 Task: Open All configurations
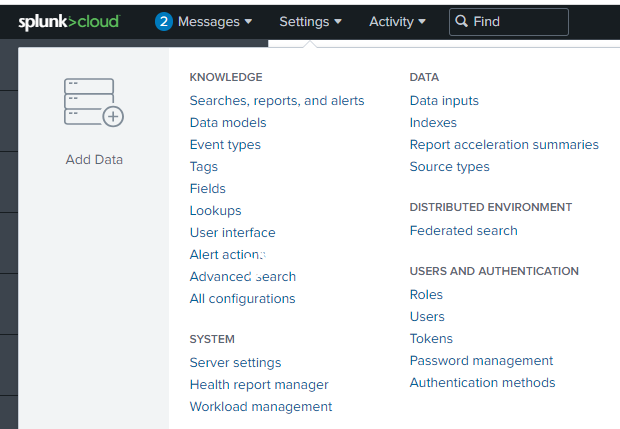pyautogui.click(x=242, y=299)
